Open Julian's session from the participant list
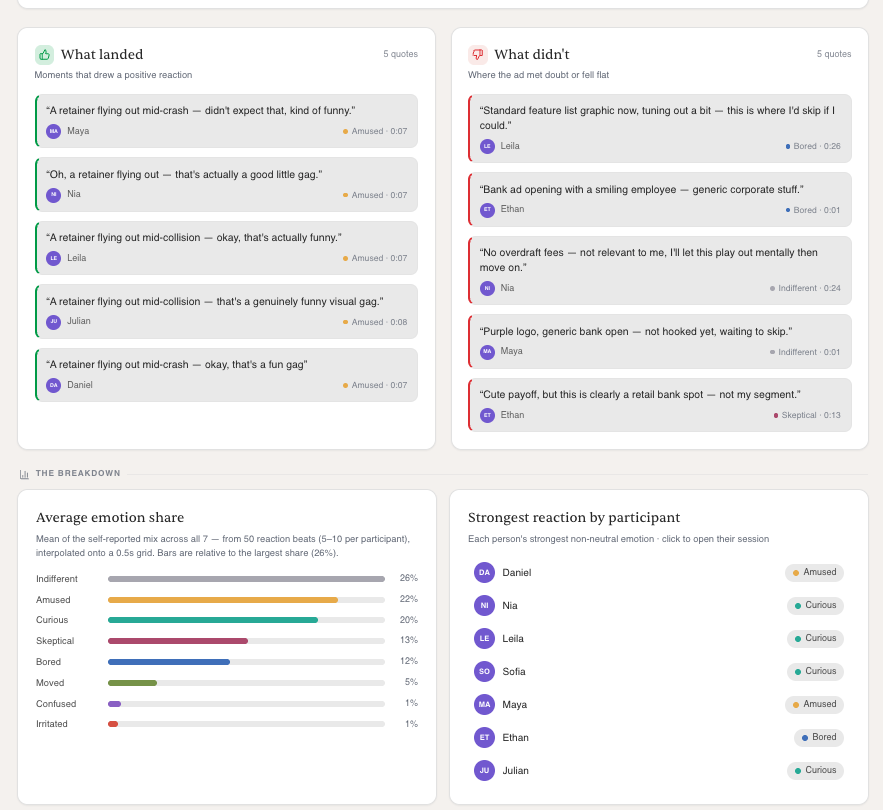The height and width of the screenshot is (810, 883). coord(659,770)
